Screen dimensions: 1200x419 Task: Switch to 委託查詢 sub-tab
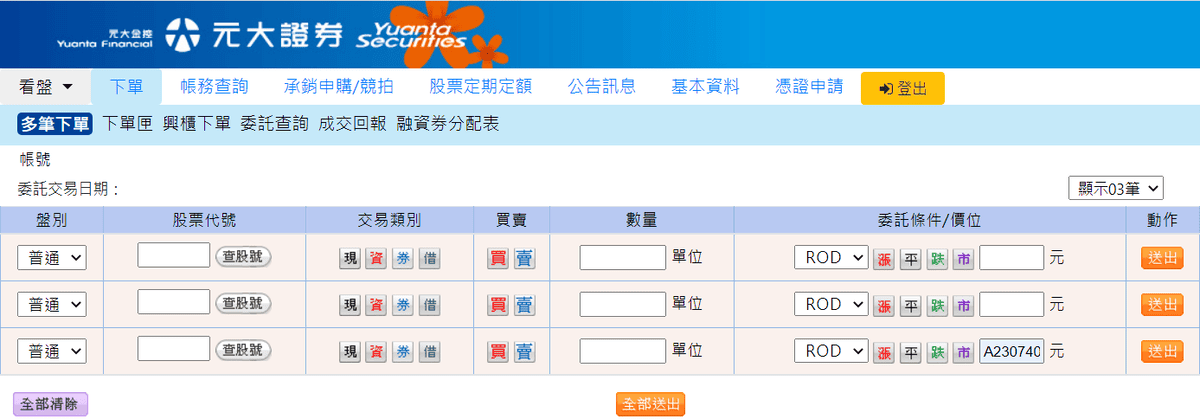[x=274, y=124]
